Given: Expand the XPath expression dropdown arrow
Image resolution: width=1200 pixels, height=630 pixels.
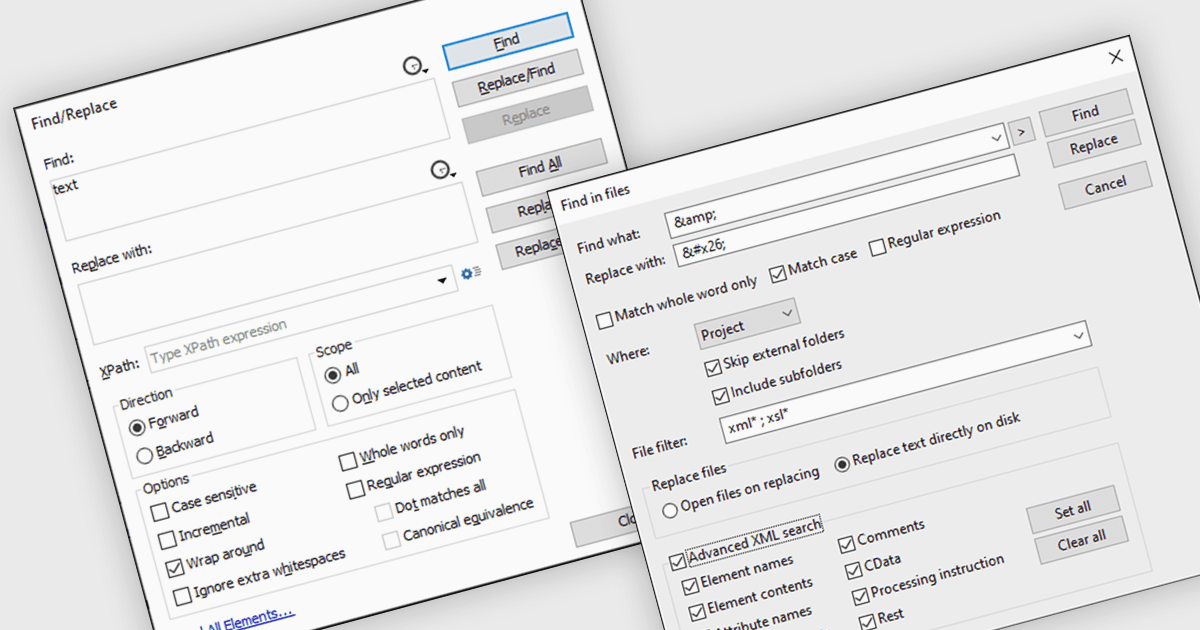Looking at the screenshot, I should click(442, 282).
